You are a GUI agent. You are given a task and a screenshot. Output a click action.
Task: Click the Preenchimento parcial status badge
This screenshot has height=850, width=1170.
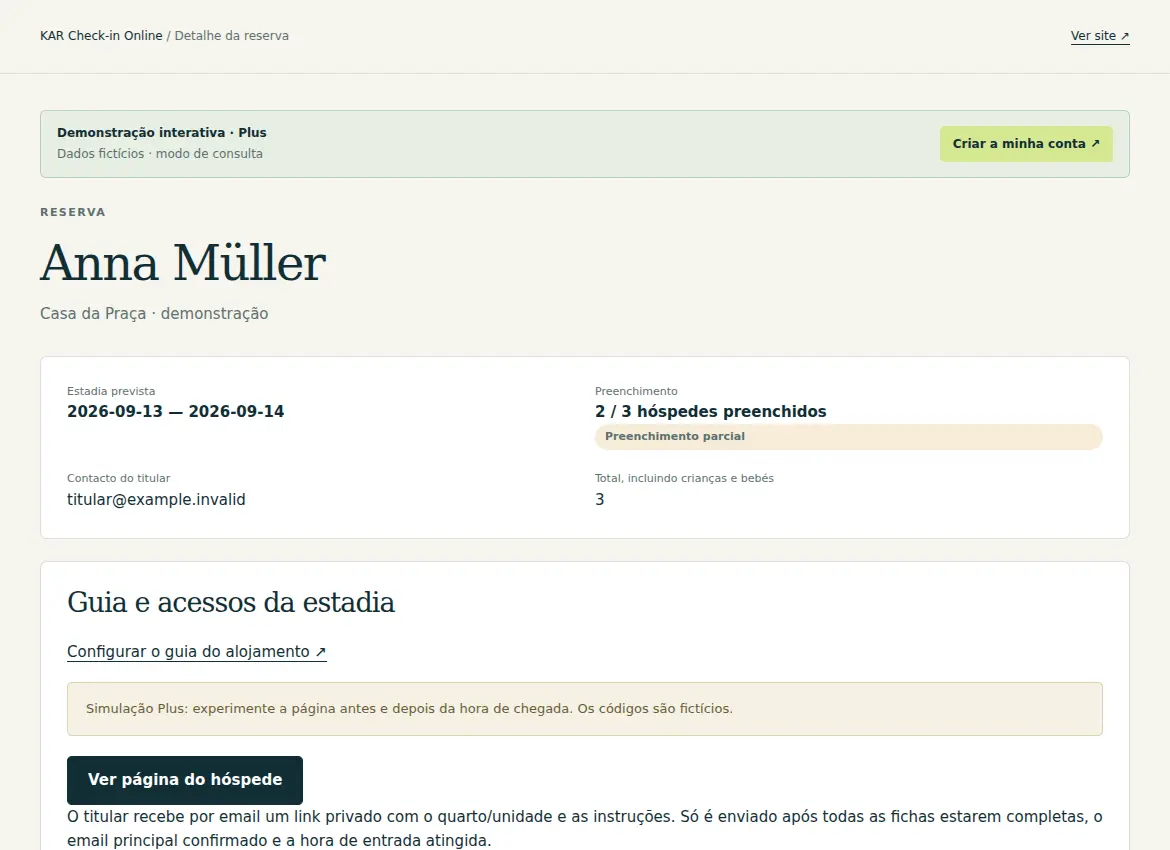click(x=848, y=437)
